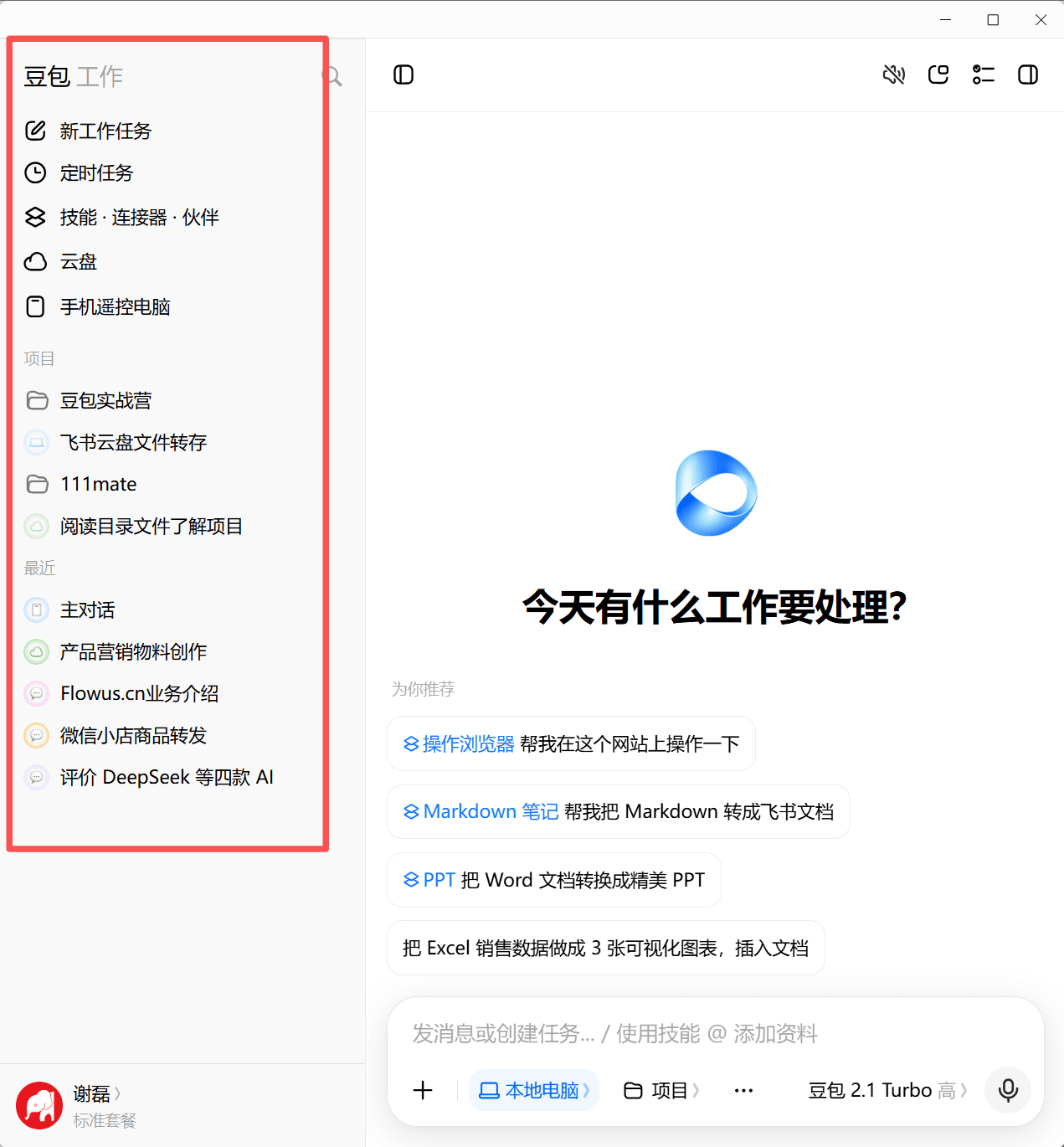Collapse the left sidebar panel icon
The image size is (1064, 1147).
click(403, 75)
